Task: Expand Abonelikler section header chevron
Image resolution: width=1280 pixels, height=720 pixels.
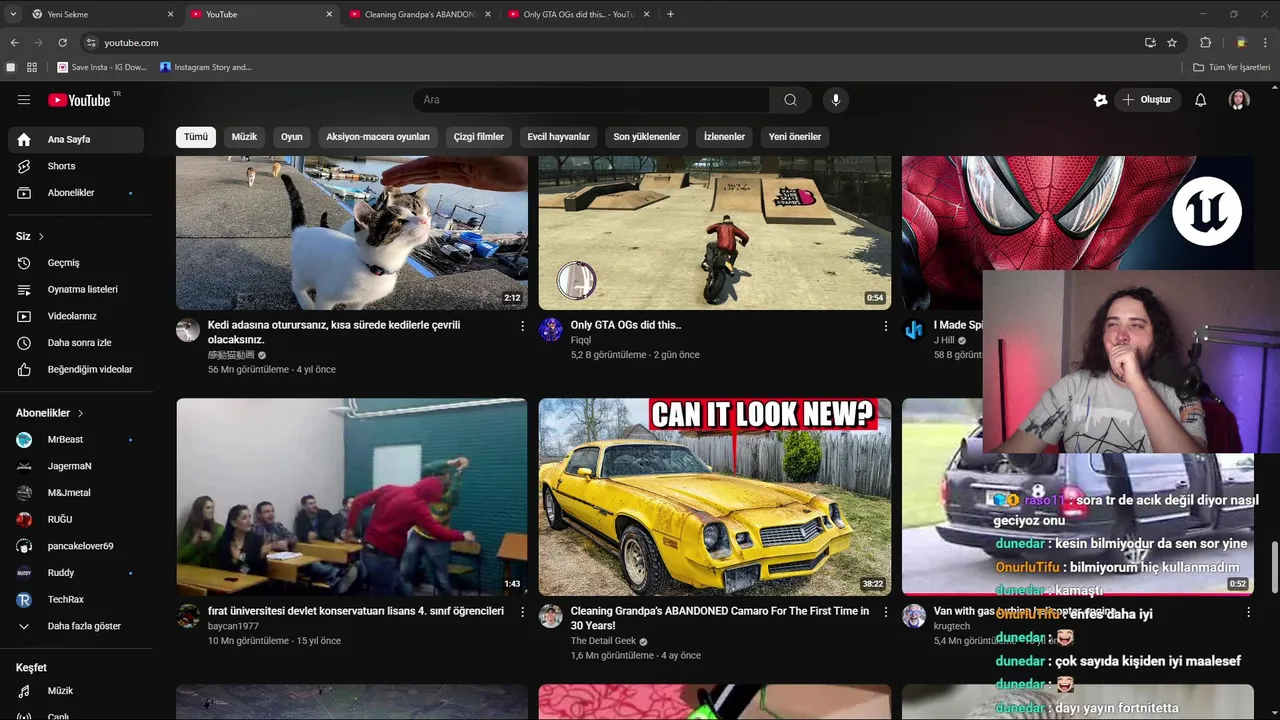Action: click(x=80, y=413)
